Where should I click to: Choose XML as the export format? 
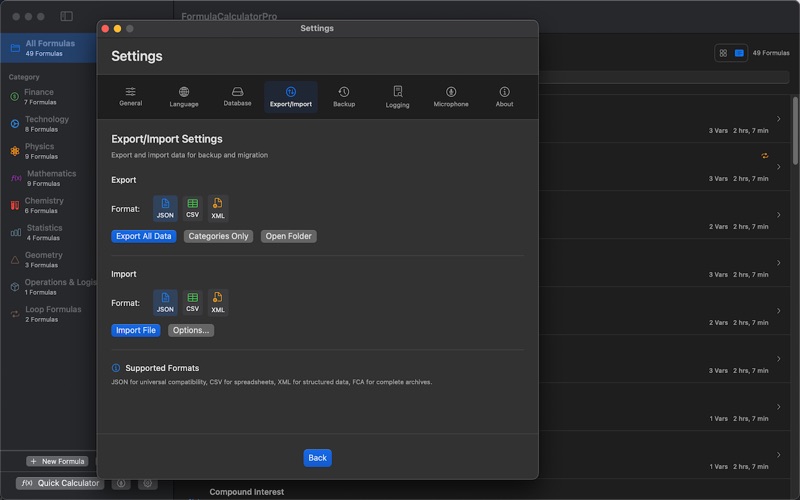(218, 208)
